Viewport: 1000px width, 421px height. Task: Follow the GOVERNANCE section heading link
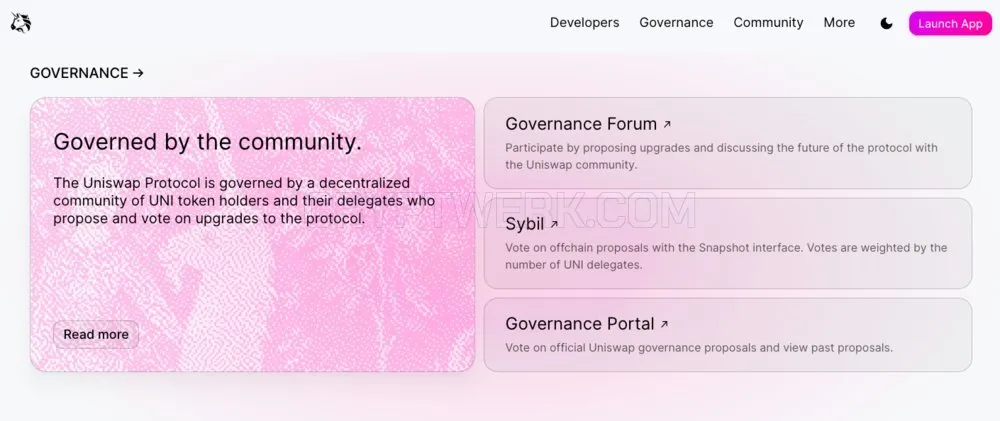[87, 73]
